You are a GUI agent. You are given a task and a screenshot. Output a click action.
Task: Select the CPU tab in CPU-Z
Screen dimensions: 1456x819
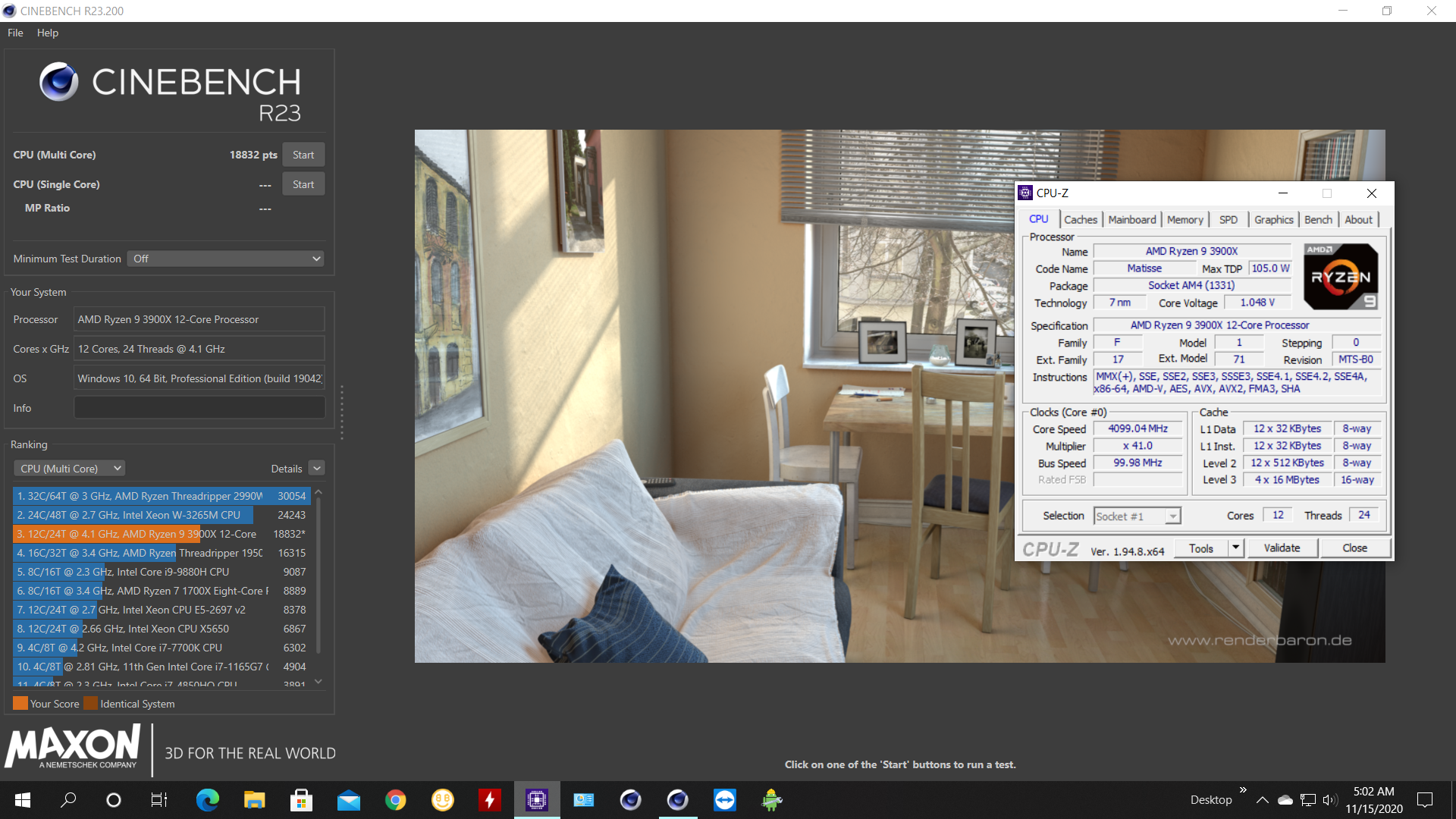click(1040, 219)
